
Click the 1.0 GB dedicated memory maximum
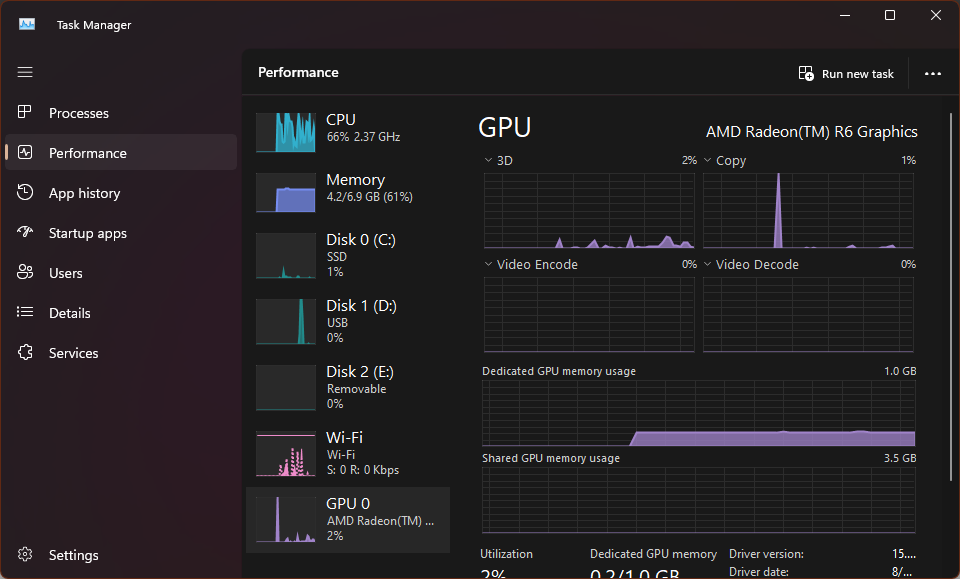[x=900, y=371]
